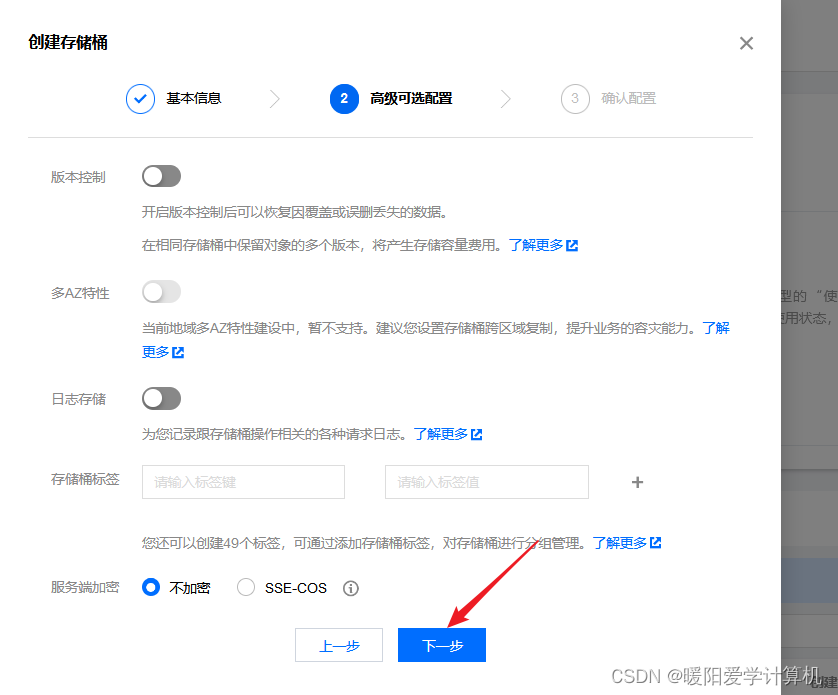838x695 pixels.
Task: Enable the 版本控制 toggle switch
Action: [x=161, y=176]
